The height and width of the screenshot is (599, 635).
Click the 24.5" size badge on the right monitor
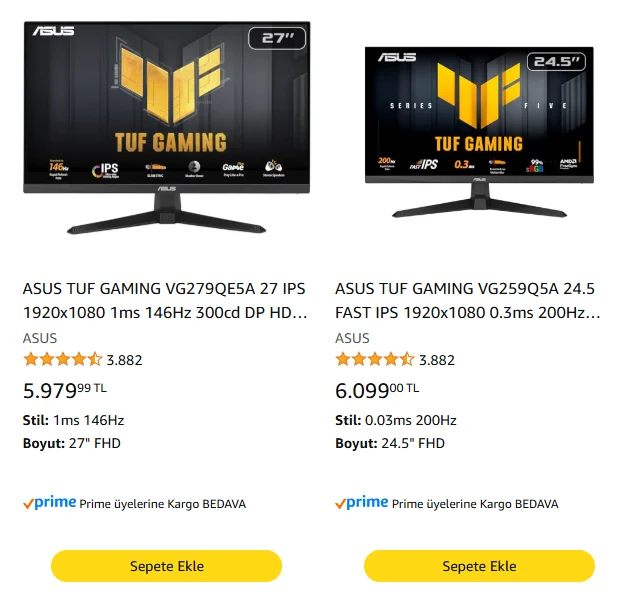556,62
